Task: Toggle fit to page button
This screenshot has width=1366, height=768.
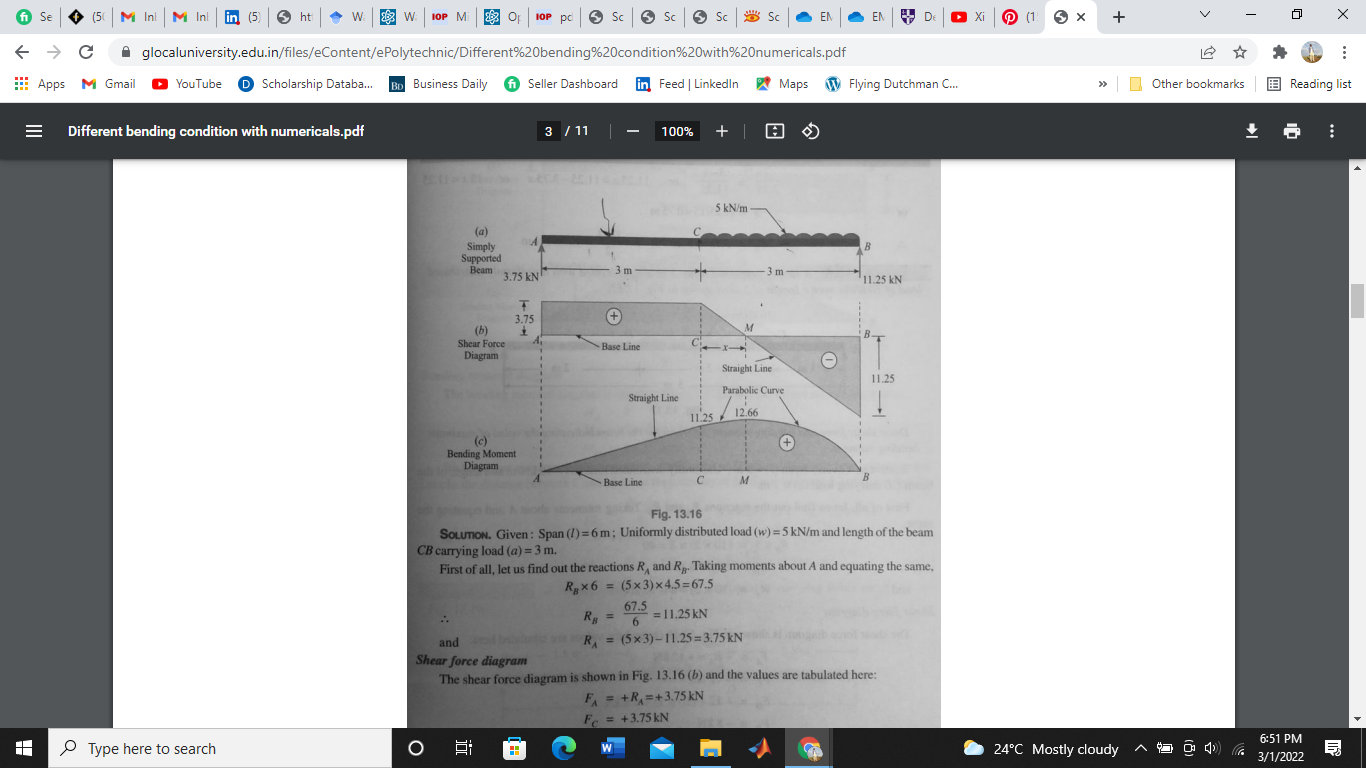Action: click(774, 131)
